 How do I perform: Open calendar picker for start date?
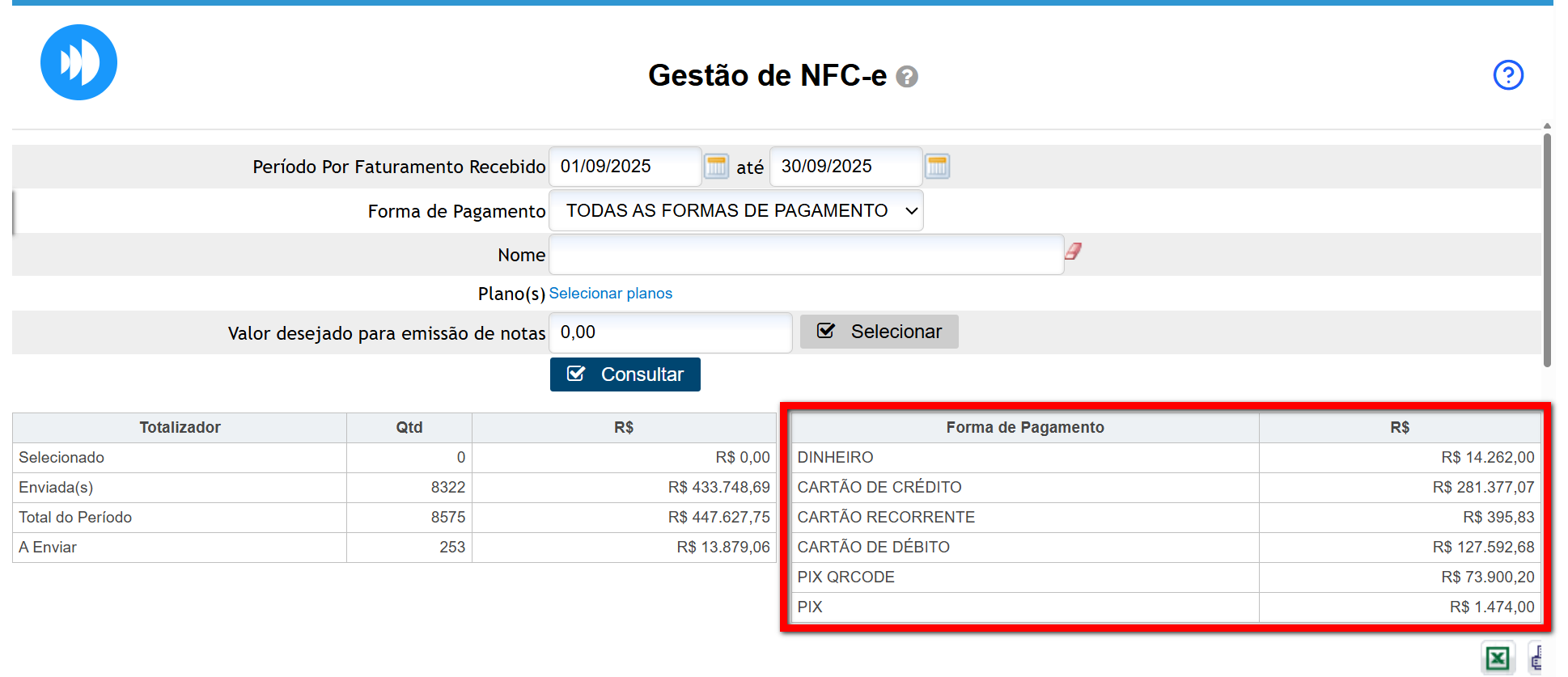click(x=716, y=167)
